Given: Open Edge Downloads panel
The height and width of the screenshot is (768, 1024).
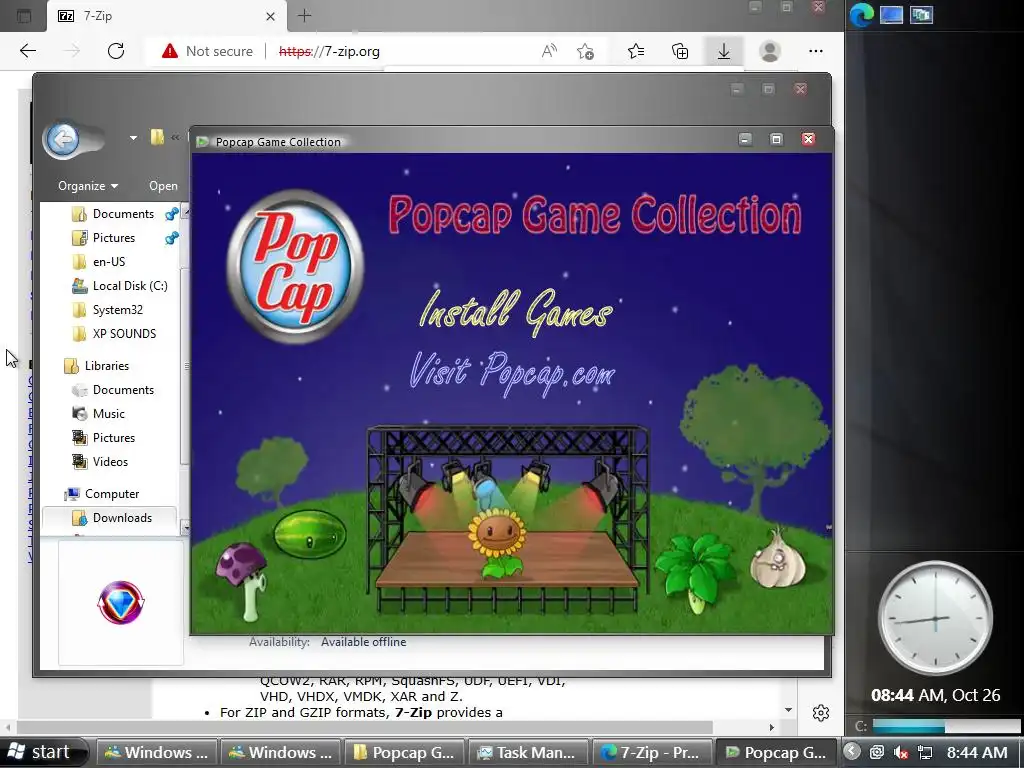Looking at the screenshot, I should point(724,51).
